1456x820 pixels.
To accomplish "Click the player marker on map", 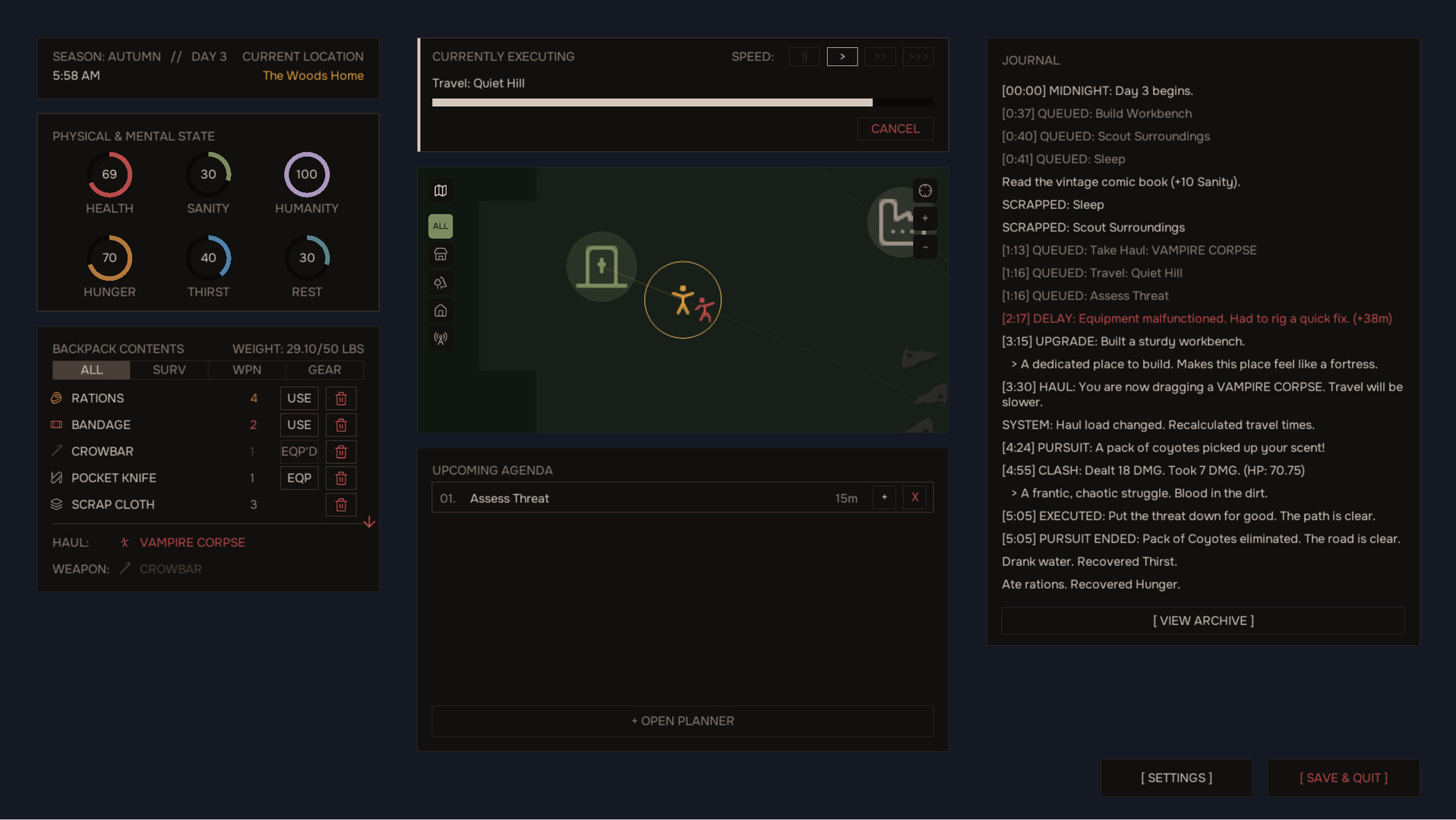I will 683,300.
